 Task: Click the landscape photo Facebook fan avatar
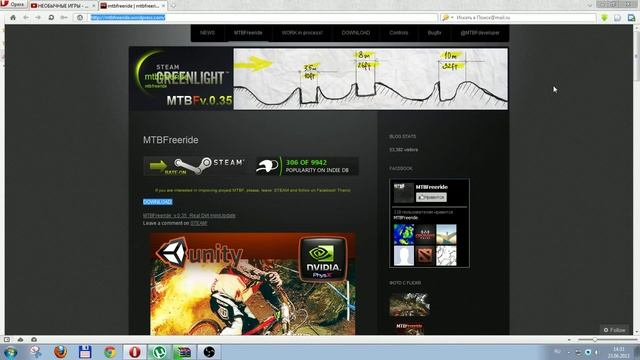446,234
